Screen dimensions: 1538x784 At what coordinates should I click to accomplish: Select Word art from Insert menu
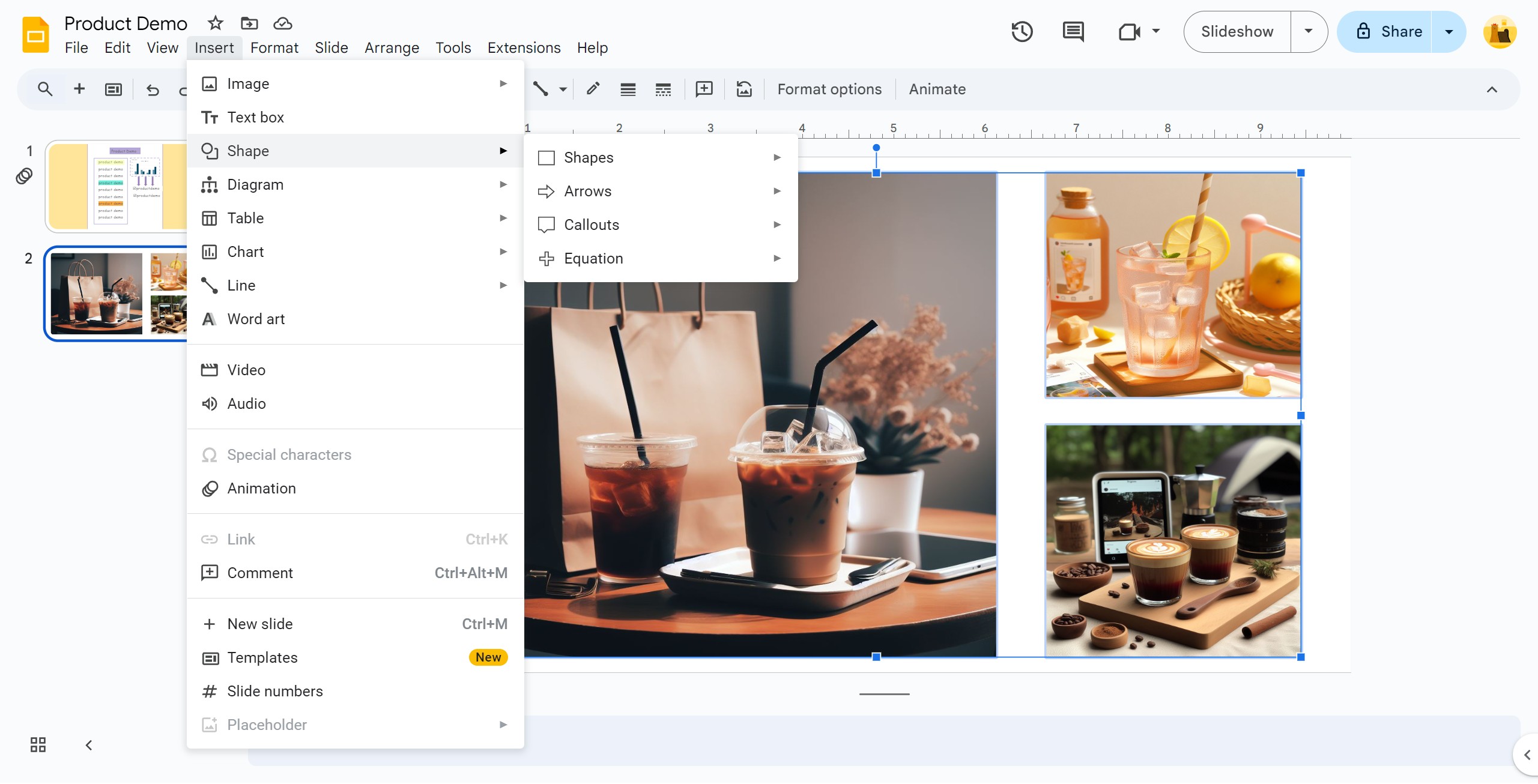click(355, 319)
